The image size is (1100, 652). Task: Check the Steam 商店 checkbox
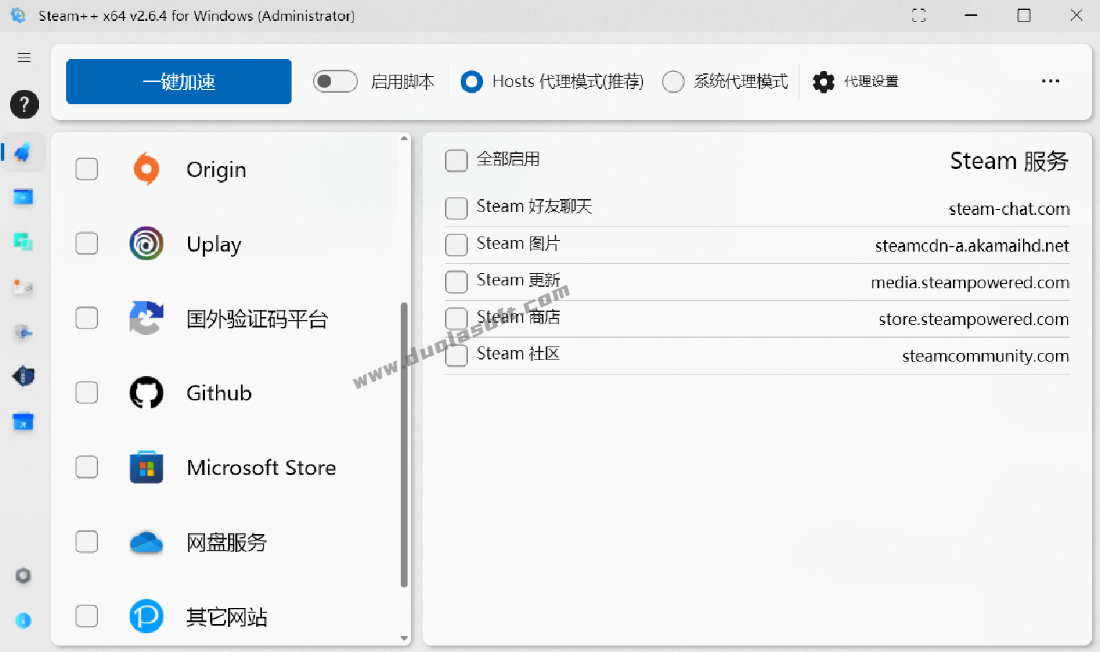(456, 318)
